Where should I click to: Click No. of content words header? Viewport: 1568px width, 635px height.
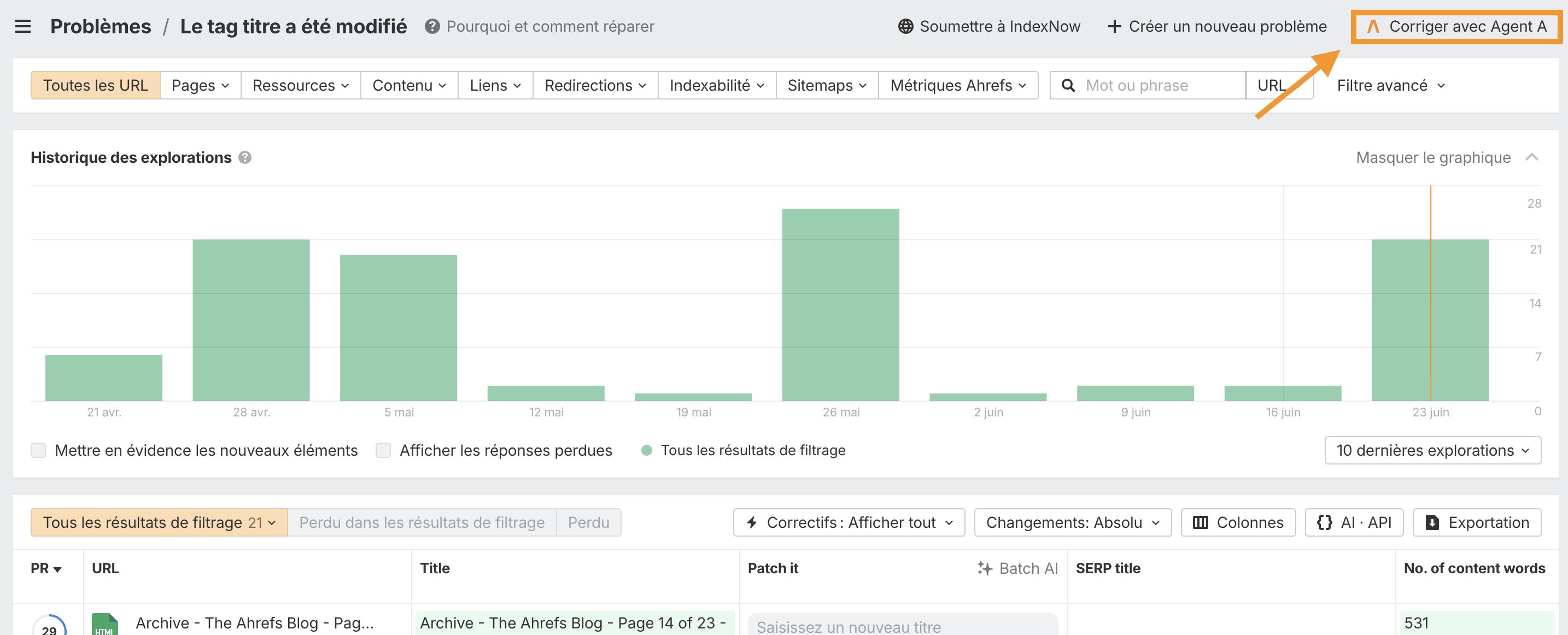pyautogui.click(x=1475, y=568)
